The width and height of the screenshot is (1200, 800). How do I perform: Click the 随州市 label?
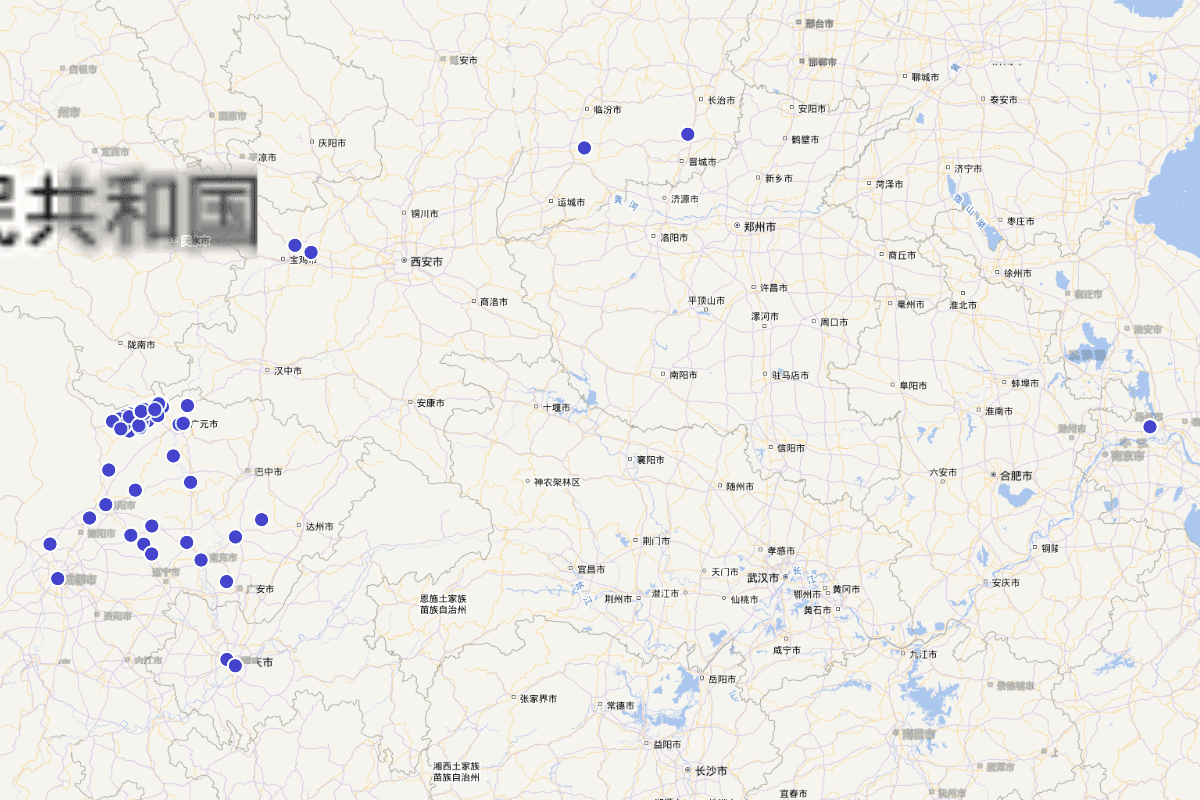[x=740, y=486]
